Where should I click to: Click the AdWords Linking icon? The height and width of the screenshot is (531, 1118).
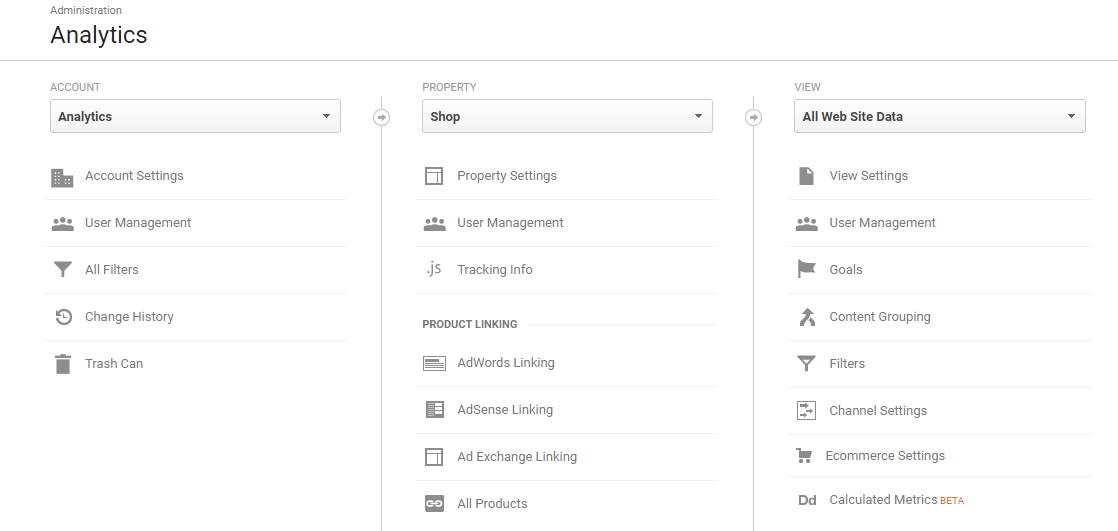coord(434,364)
